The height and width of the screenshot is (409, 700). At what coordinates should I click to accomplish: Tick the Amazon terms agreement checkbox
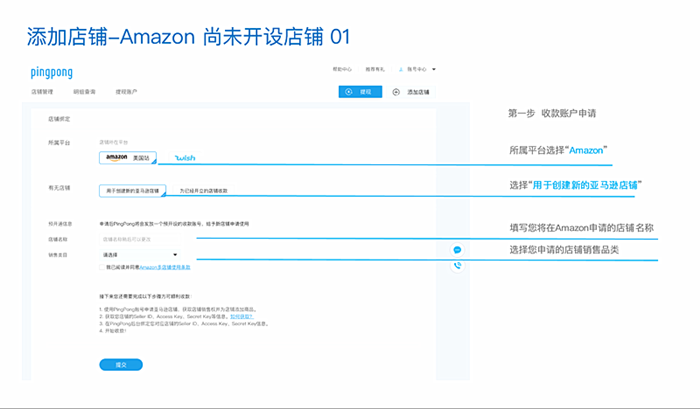102,267
